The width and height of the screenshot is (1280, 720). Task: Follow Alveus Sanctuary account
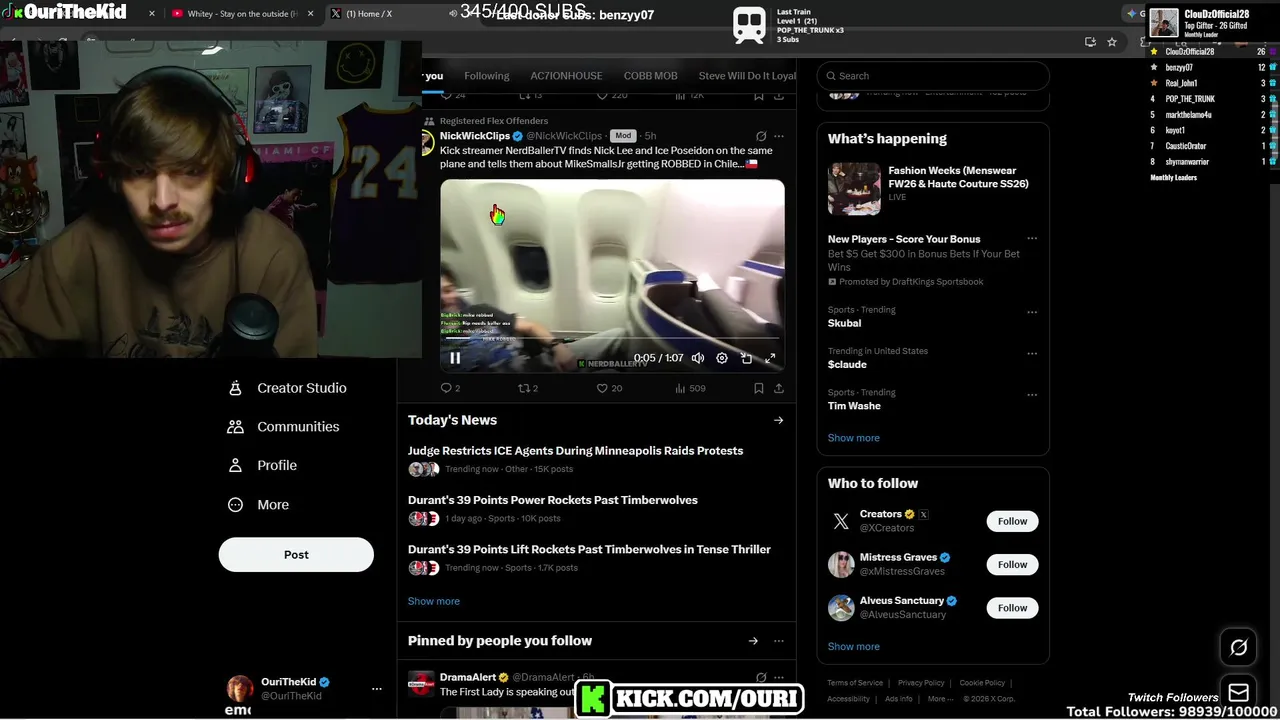tap(1012, 608)
